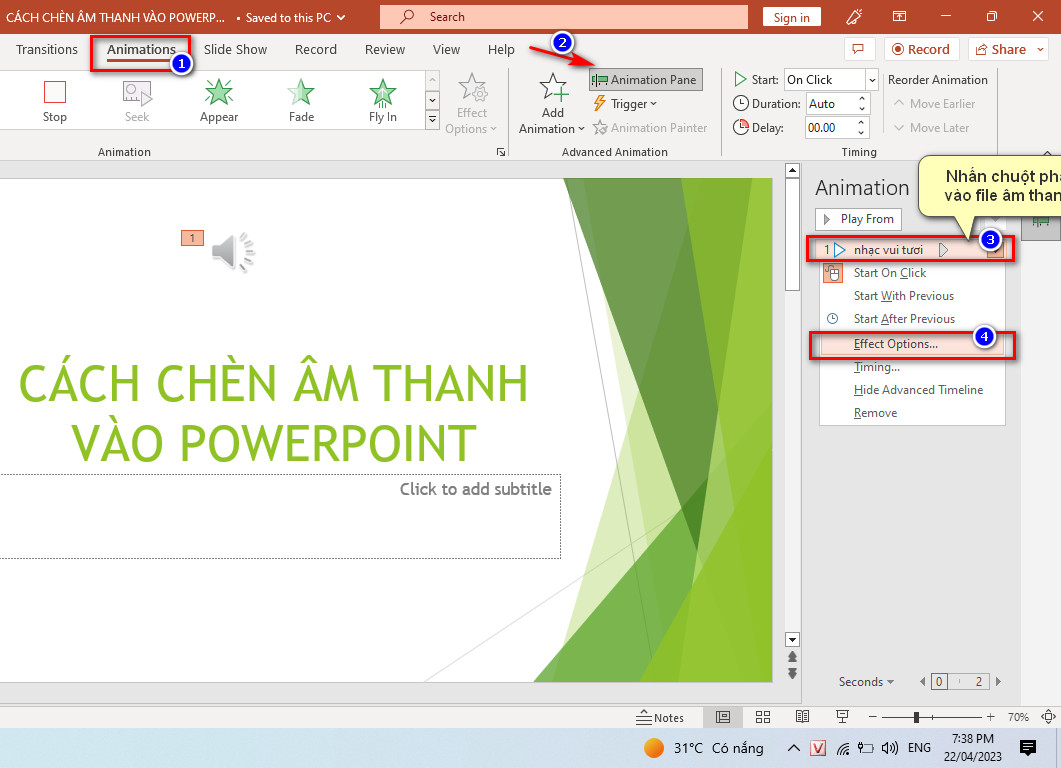Image resolution: width=1061 pixels, height=768 pixels.
Task: Click the Delay input field
Action: pos(831,128)
